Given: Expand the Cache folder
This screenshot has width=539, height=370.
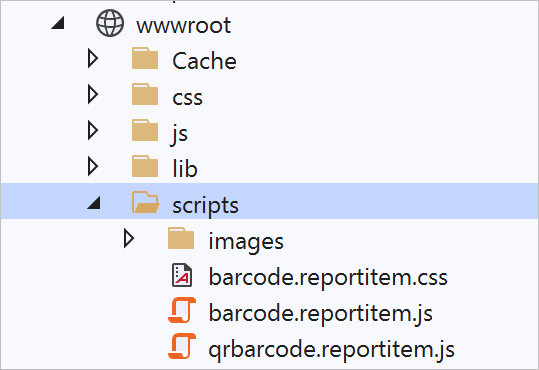Looking at the screenshot, I should [93, 58].
